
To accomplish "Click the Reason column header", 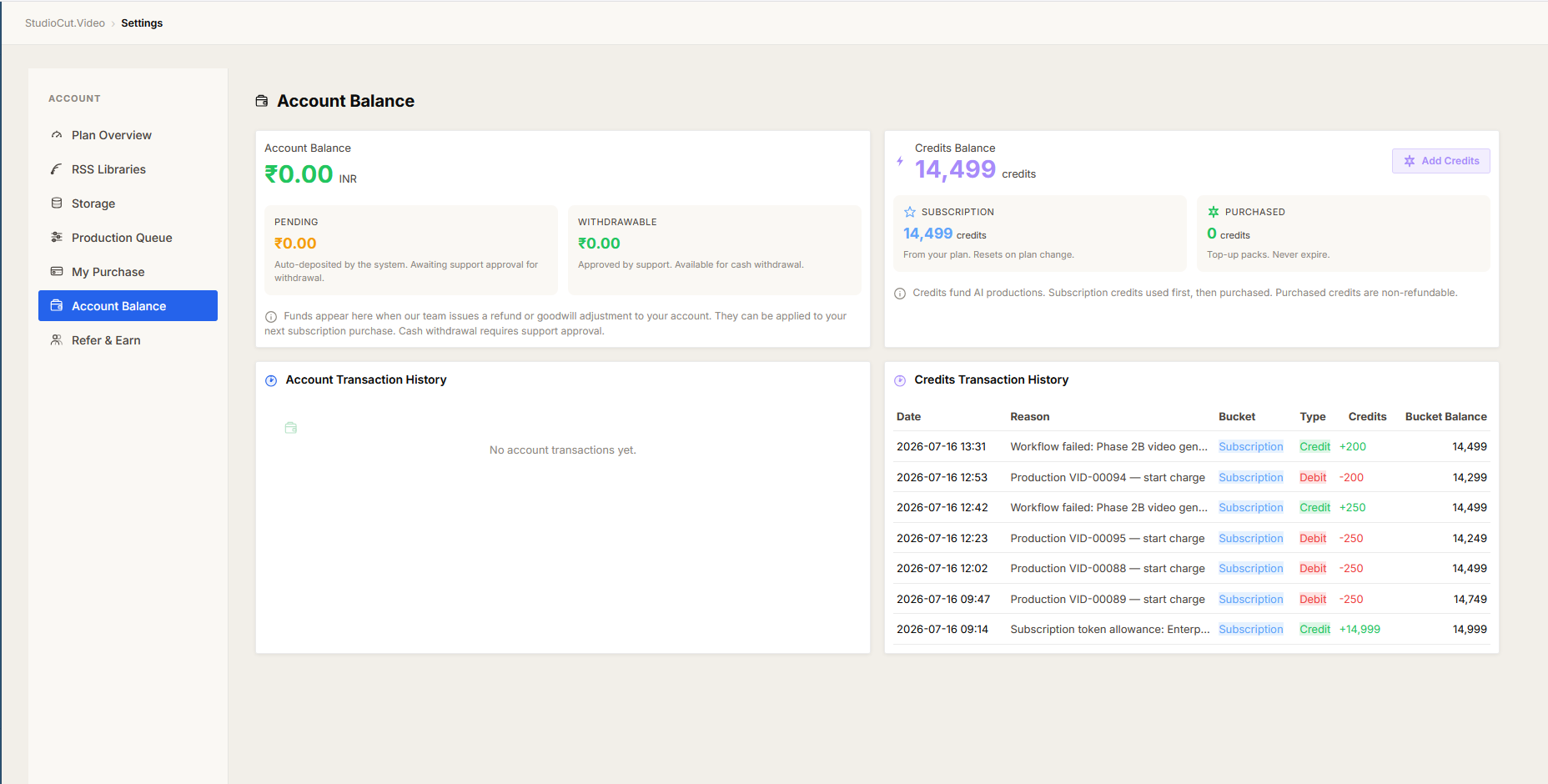I will pyautogui.click(x=1030, y=417).
